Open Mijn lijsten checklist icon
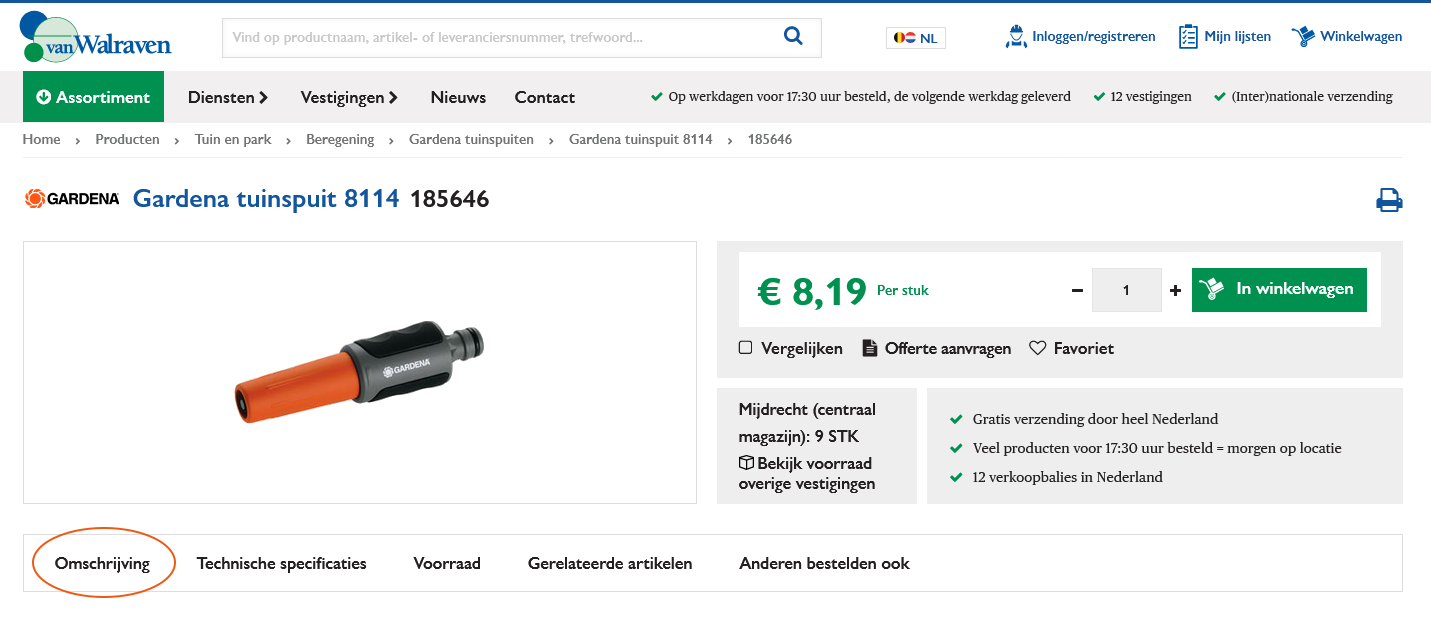Image resolution: width=1431 pixels, height=622 pixels. coord(1188,37)
